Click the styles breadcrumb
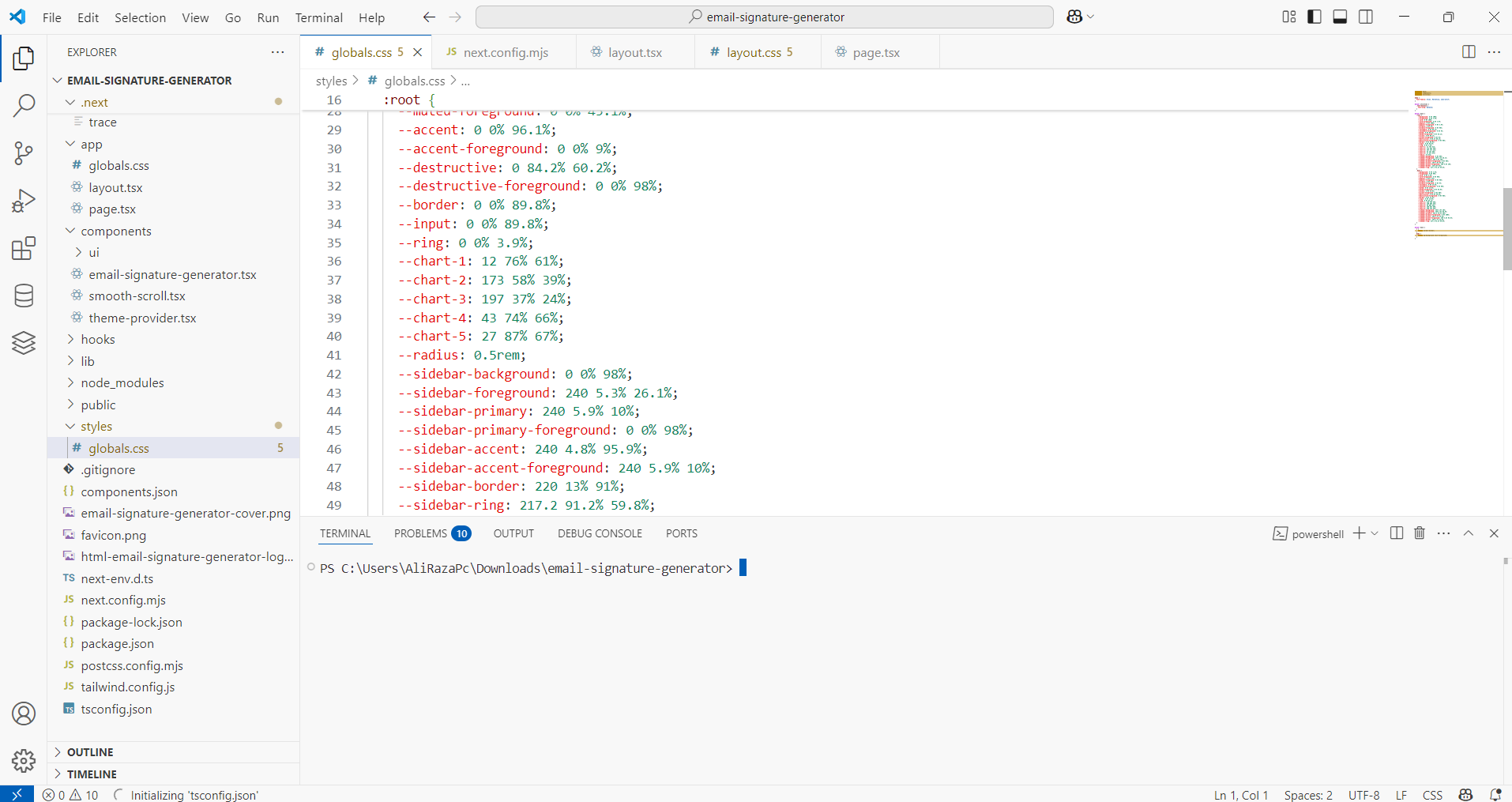 (x=331, y=81)
